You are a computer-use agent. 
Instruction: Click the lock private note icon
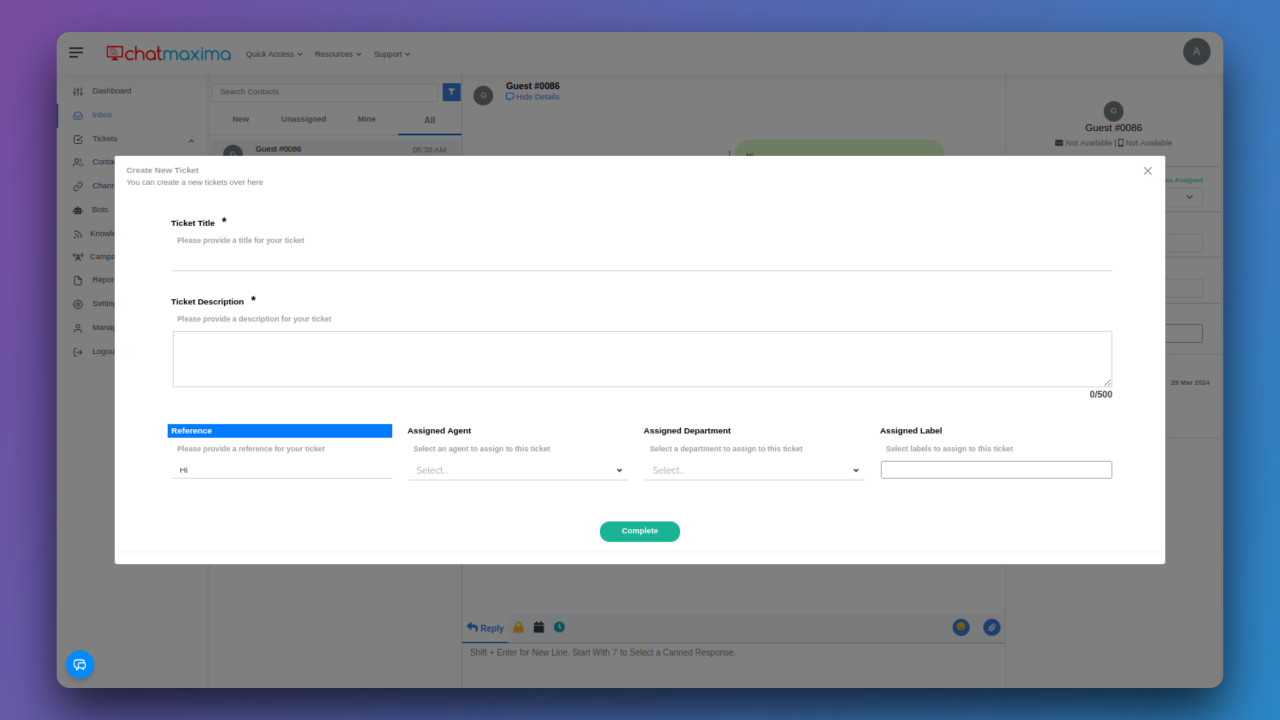point(518,627)
